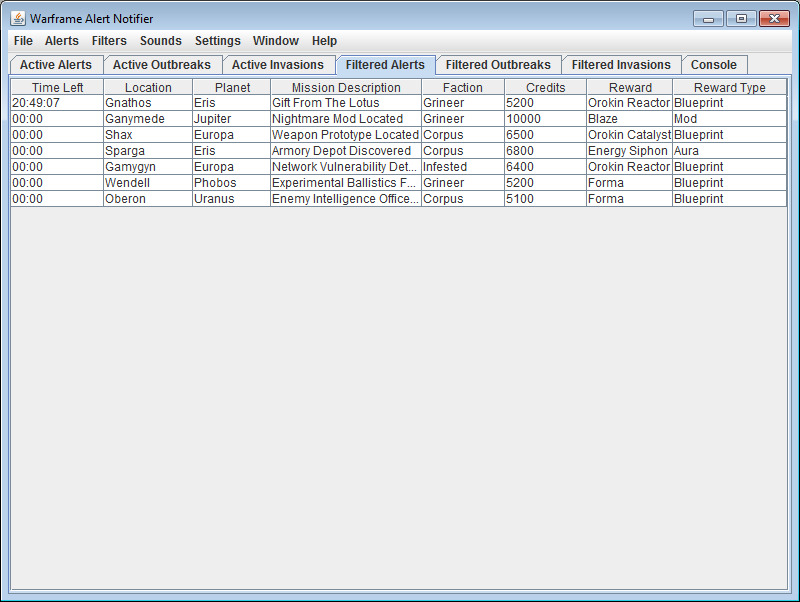Switch to the Active Outbreaks tab
800x602 pixels.
(x=162, y=65)
